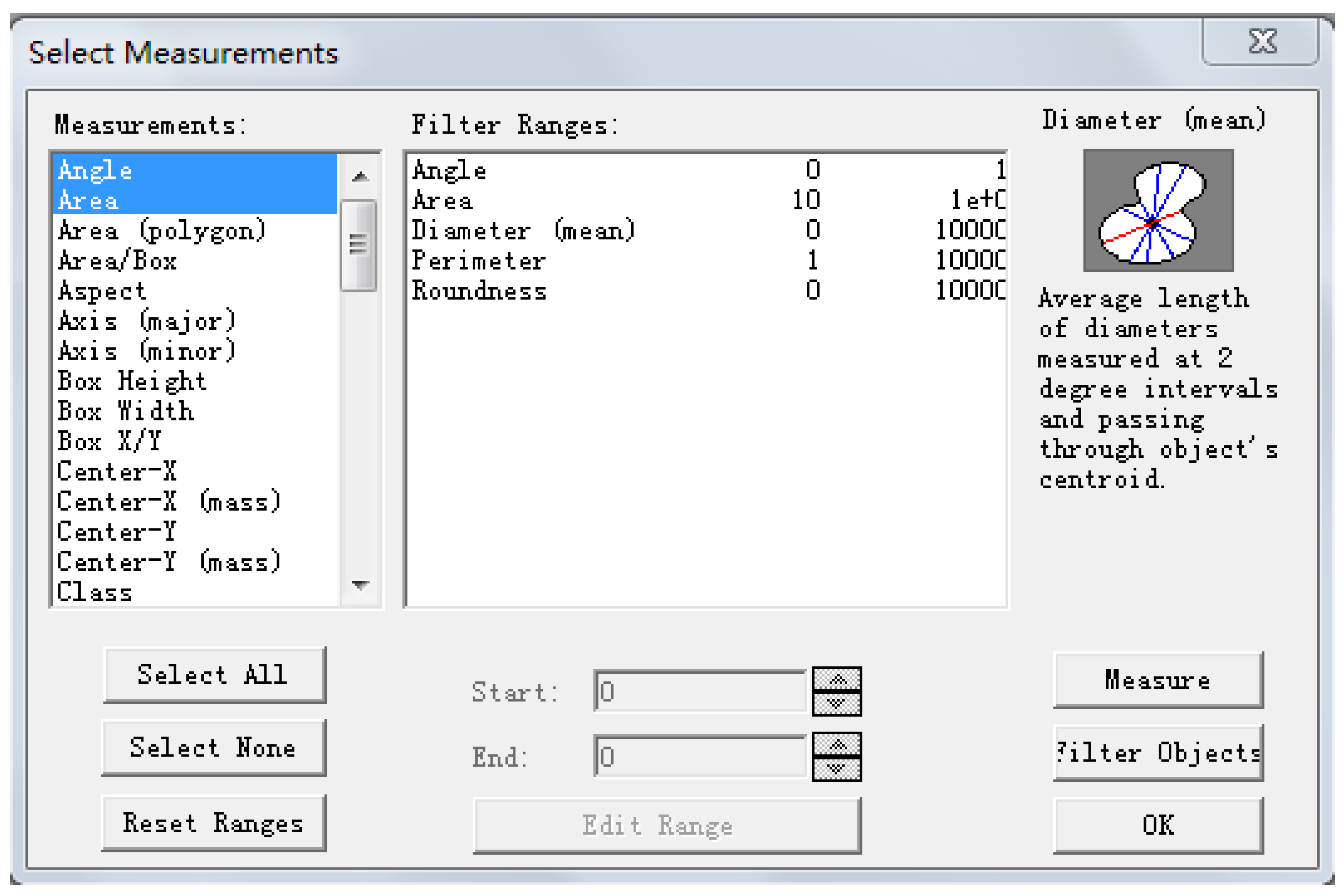The image size is (1344, 896).
Task: Click the Start value increment arrow
Action: (x=836, y=679)
